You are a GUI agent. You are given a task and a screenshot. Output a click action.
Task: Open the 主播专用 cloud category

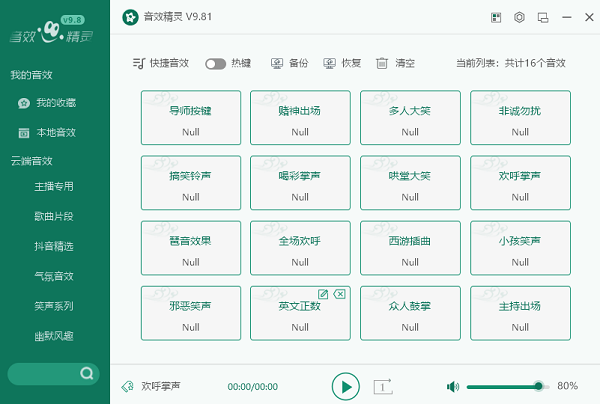(54, 186)
